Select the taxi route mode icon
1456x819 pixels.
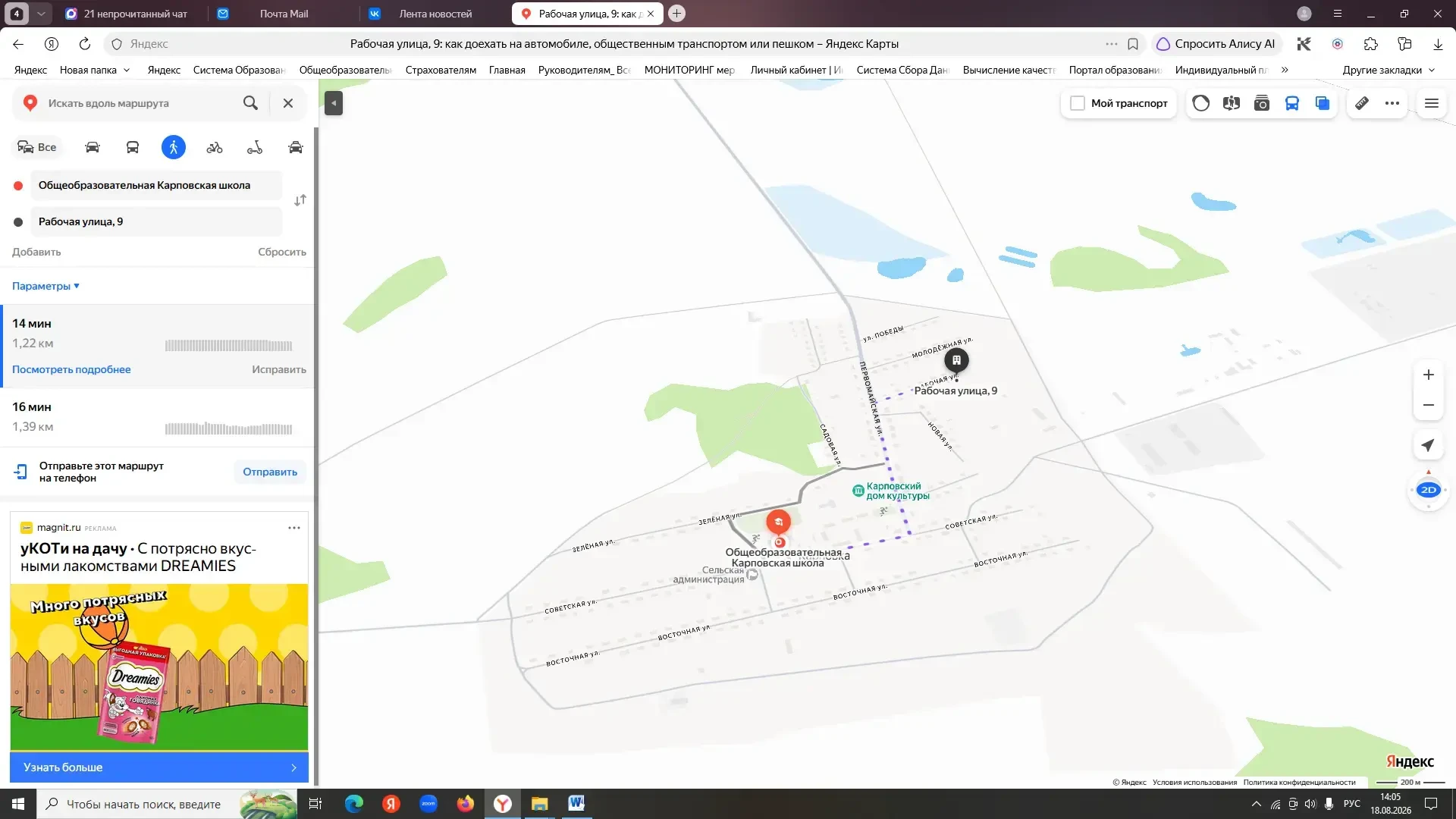tap(296, 147)
